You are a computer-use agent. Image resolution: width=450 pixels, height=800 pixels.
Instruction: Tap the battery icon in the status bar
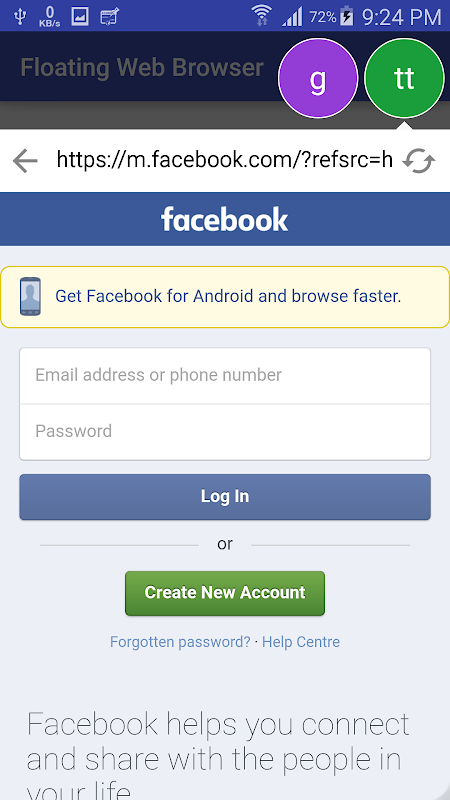(347, 16)
